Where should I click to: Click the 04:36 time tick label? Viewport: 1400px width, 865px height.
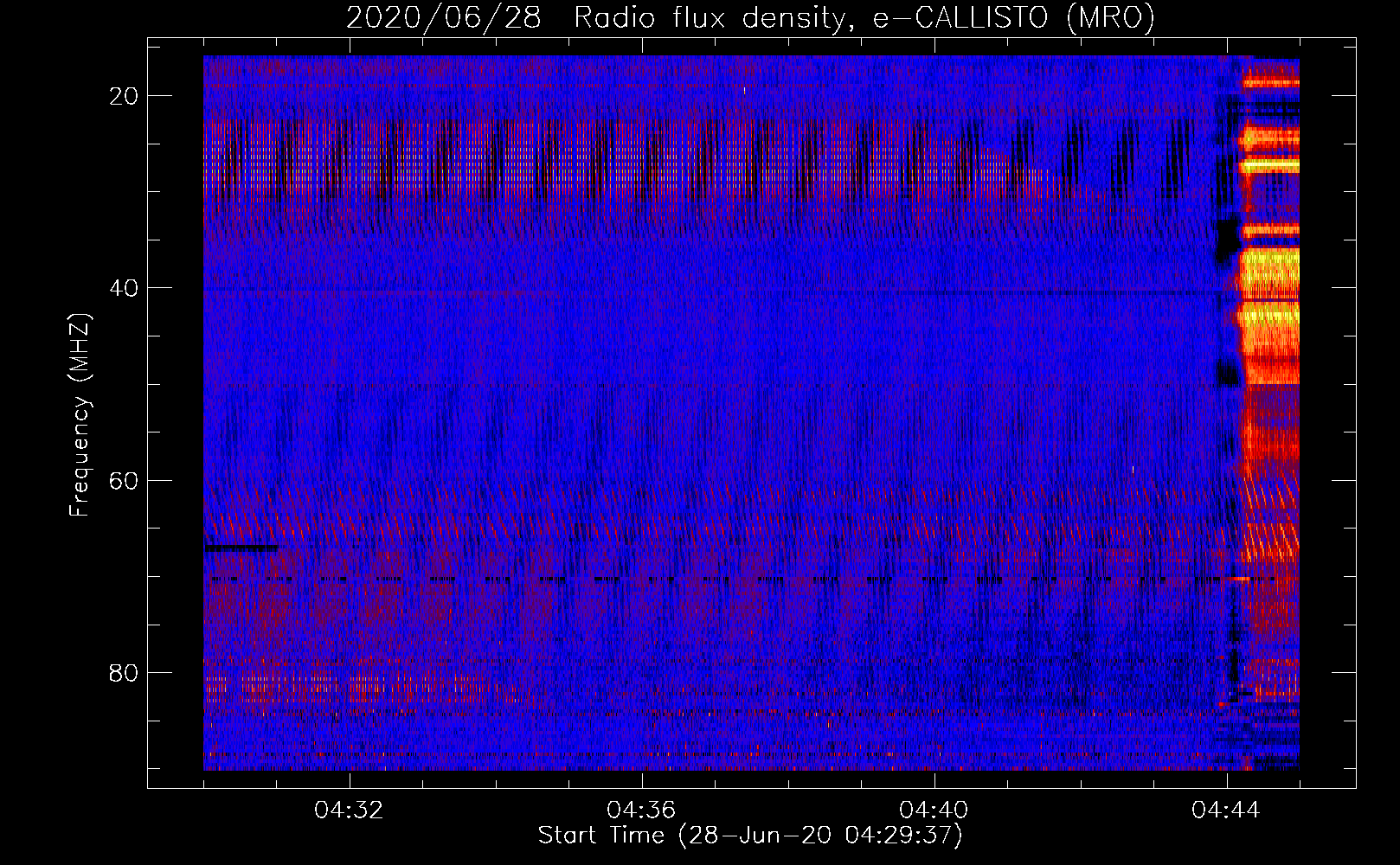(641, 811)
